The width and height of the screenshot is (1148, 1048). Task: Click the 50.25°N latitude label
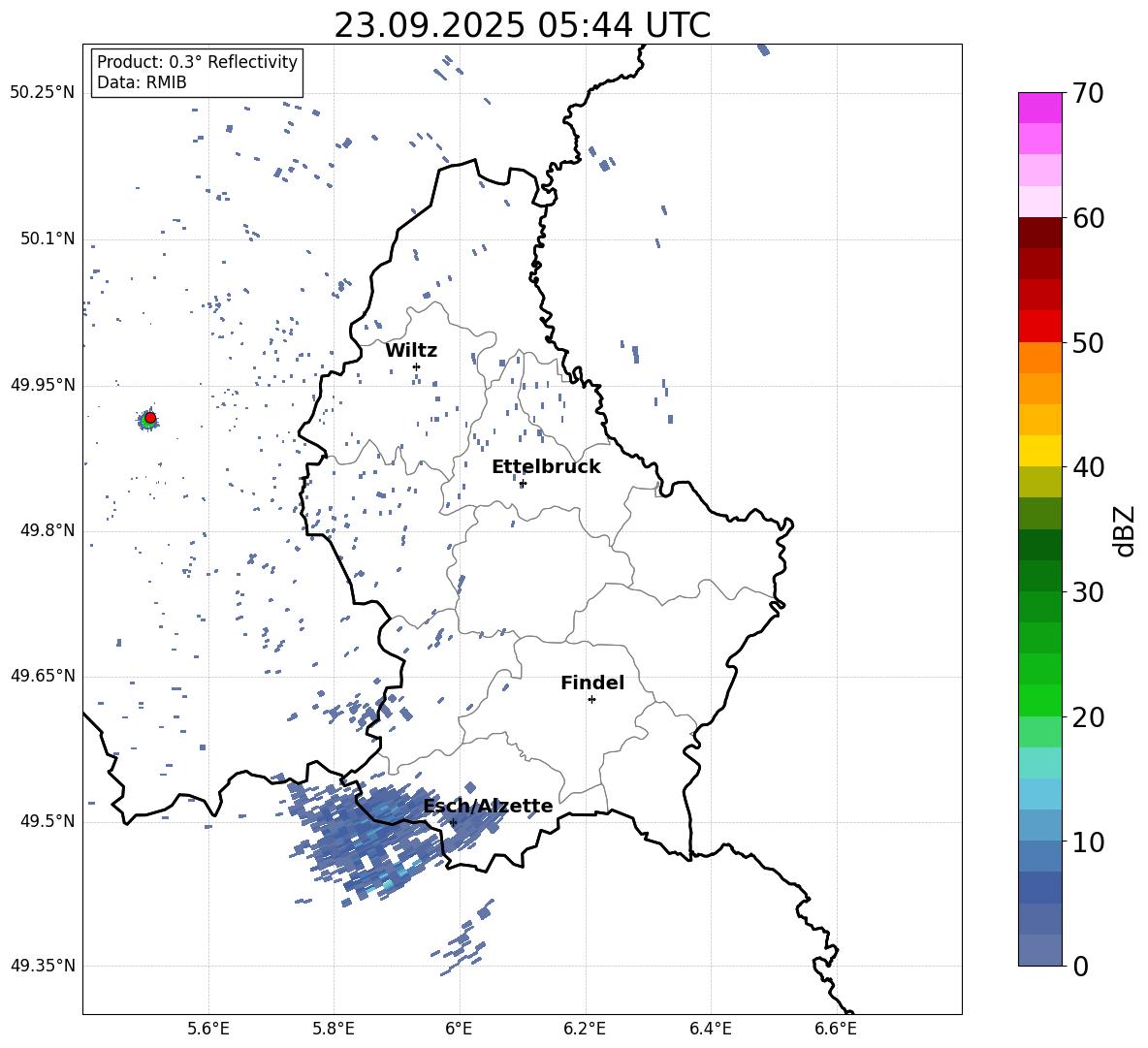43,93
